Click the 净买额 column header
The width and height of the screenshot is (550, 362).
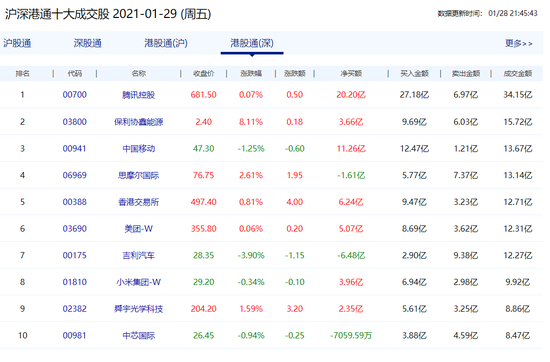pos(351,73)
